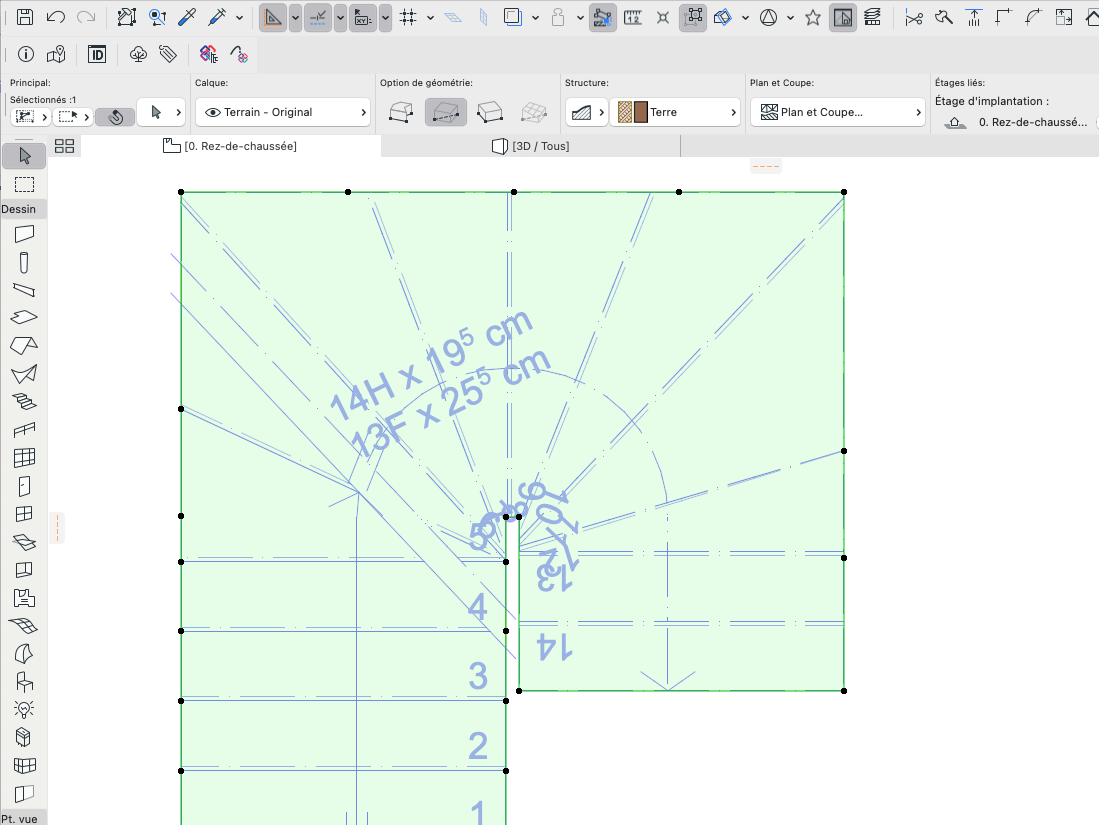Click the 3D cutting planes icon
The image size is (1099, 825).
pyautogui.click(x=723, y=18)
